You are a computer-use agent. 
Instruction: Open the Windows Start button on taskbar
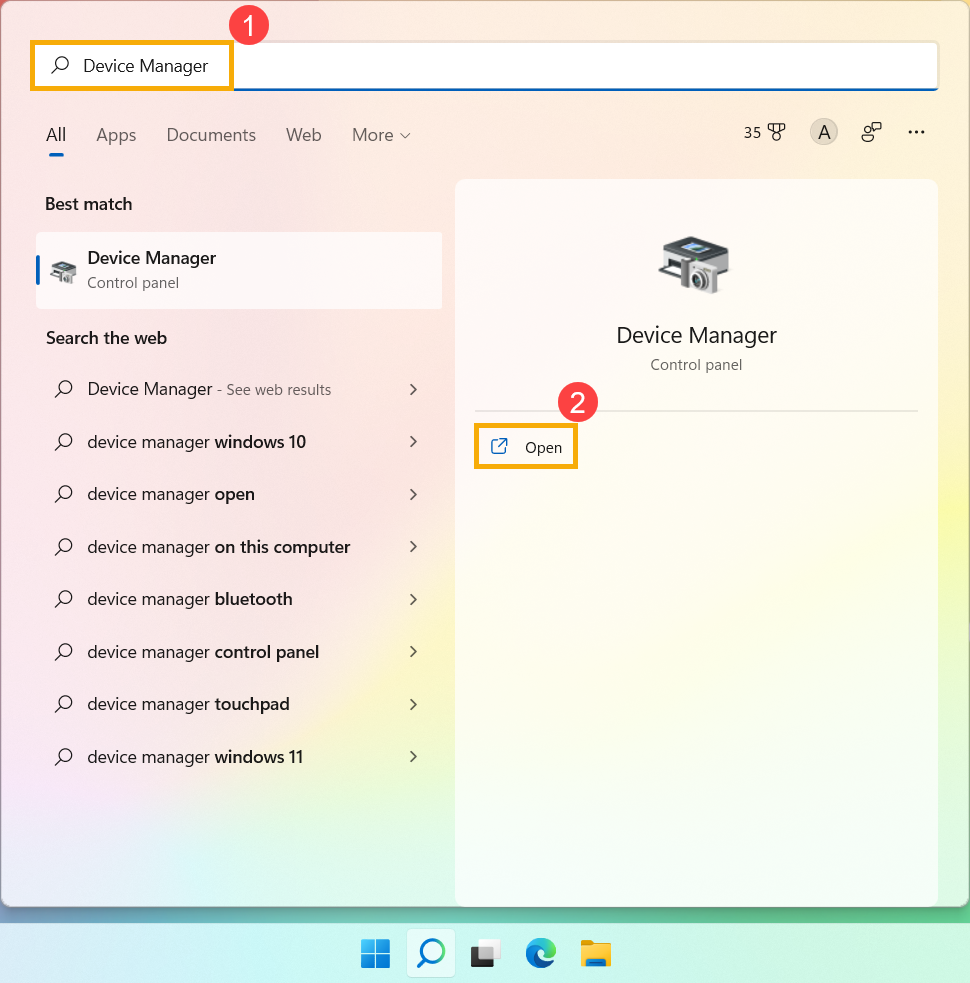point(376,954)
